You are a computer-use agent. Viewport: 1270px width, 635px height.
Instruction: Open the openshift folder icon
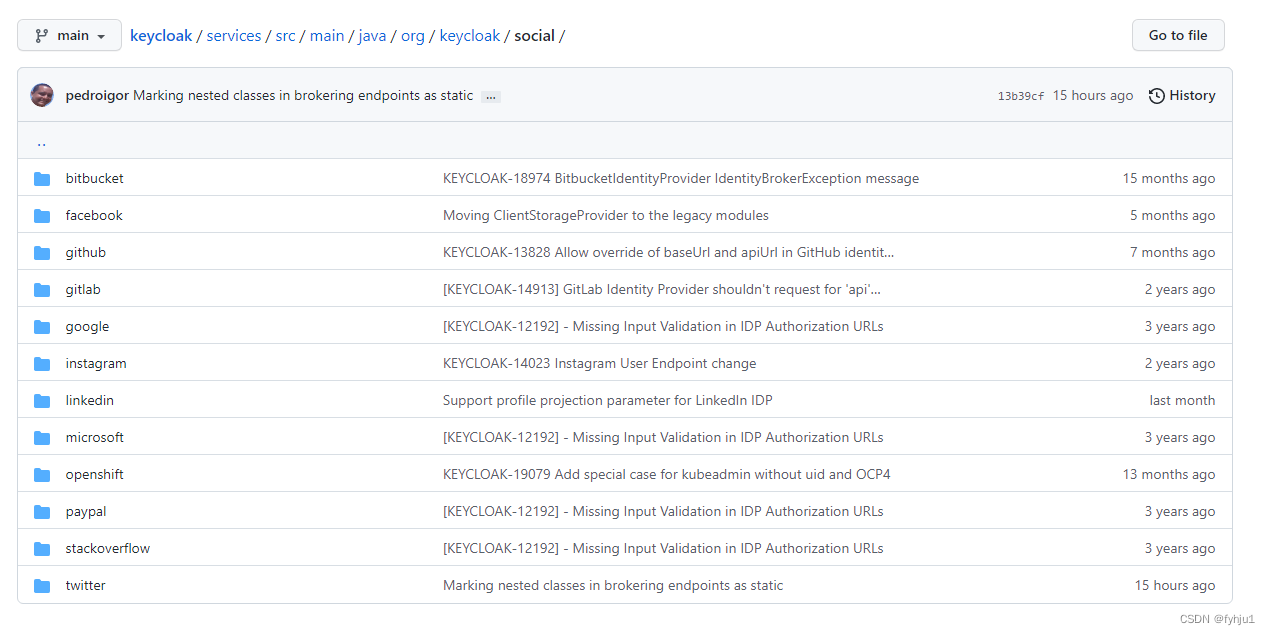(41, 473)
